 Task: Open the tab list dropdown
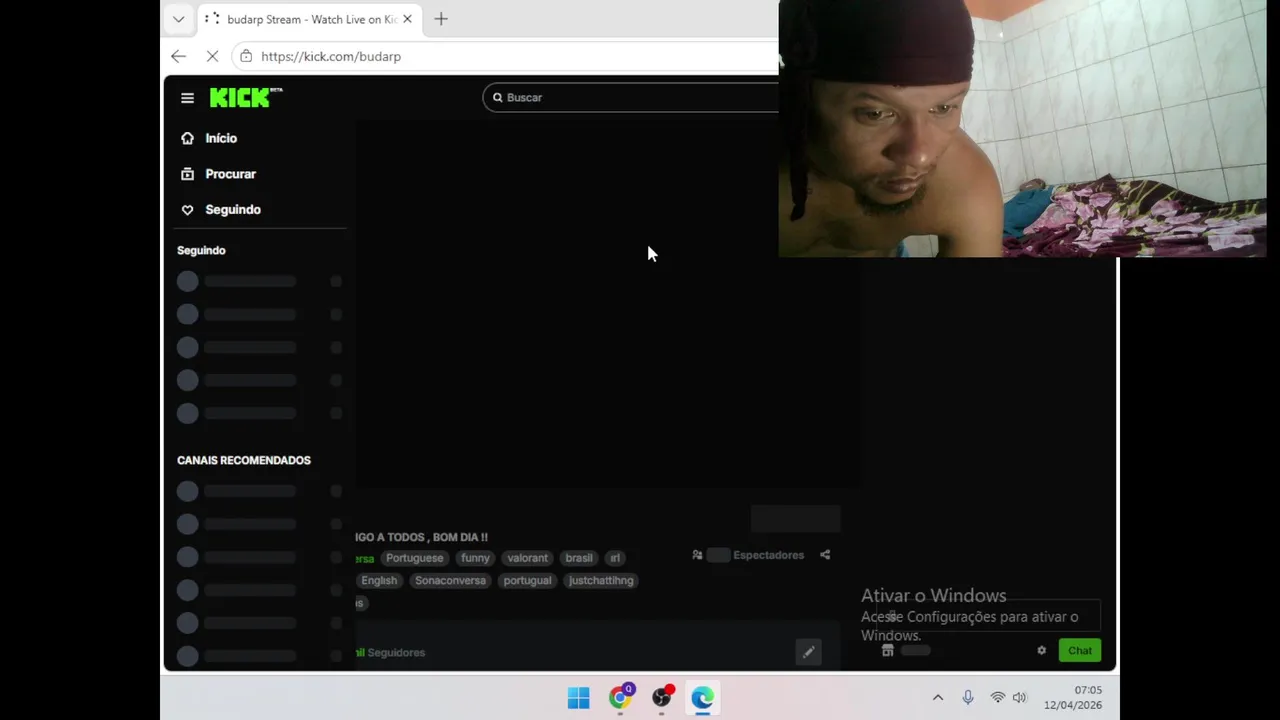pos(178,19)
